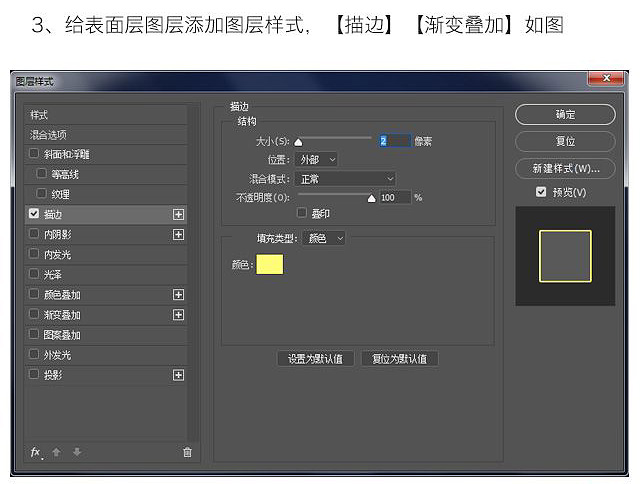Click the opacity 100 value field
Viewport: 640px width, 484px height.
click(x=395, y=198)
